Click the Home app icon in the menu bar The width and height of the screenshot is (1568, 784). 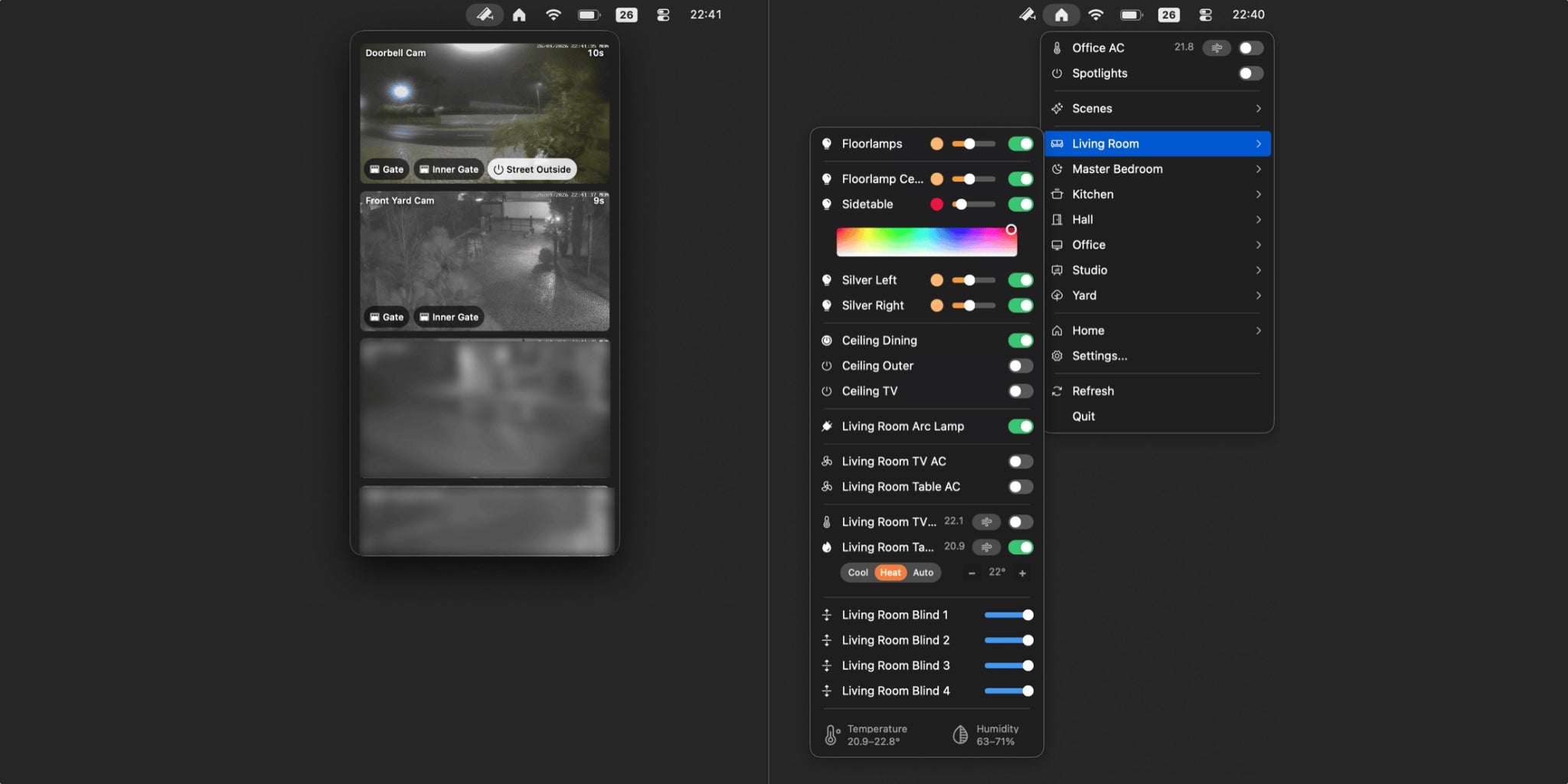(1061, 14)
